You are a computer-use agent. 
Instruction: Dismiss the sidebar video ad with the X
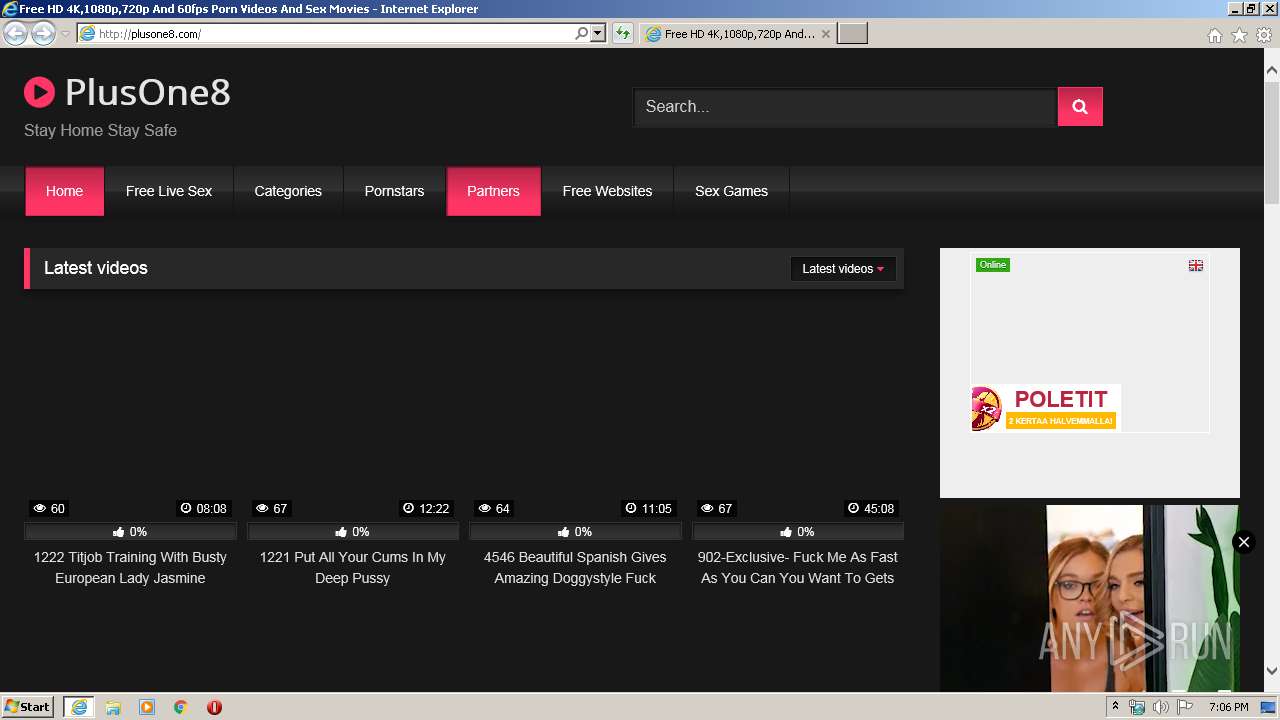[1243, 542]
